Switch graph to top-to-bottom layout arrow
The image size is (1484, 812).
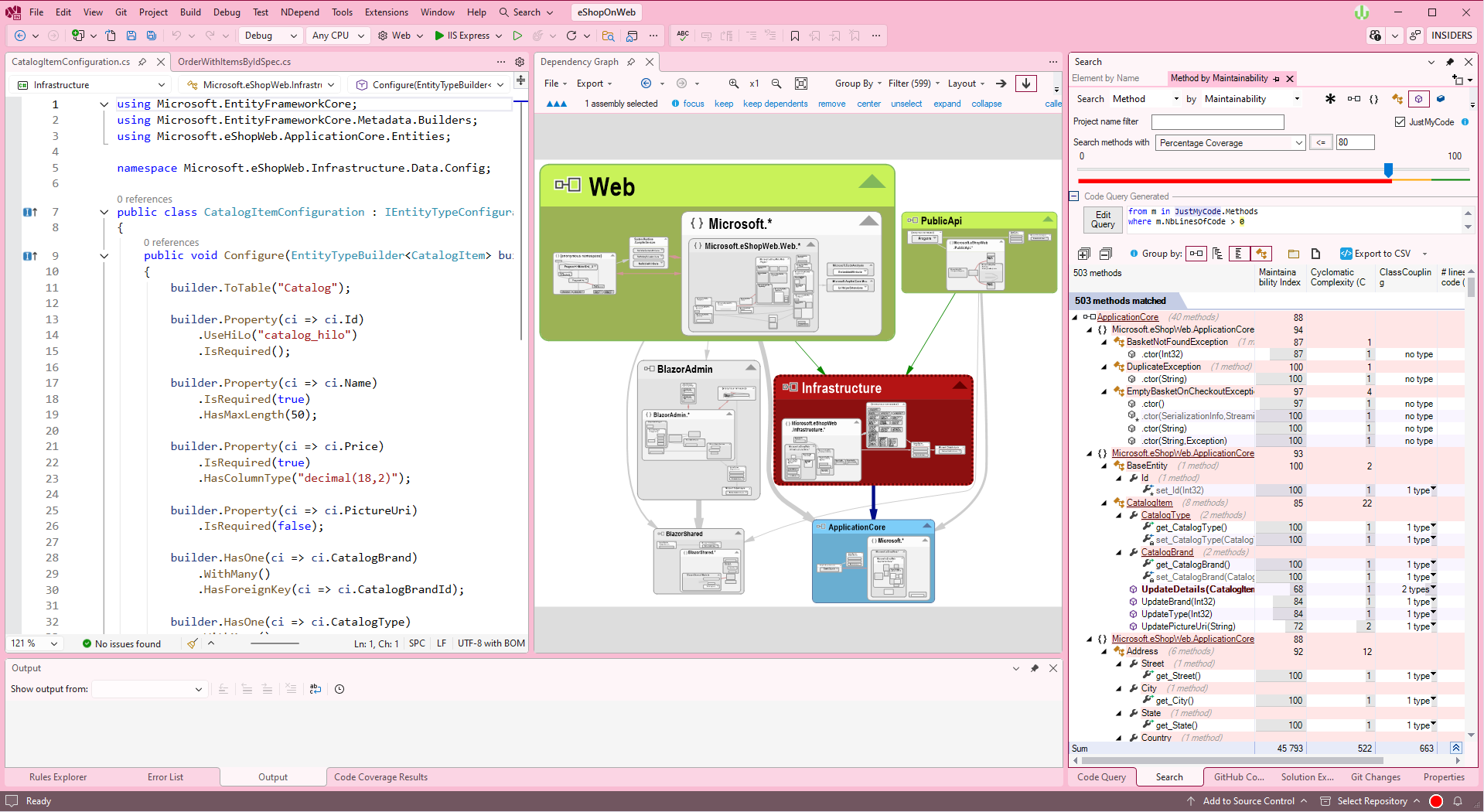click(1026, 84)
